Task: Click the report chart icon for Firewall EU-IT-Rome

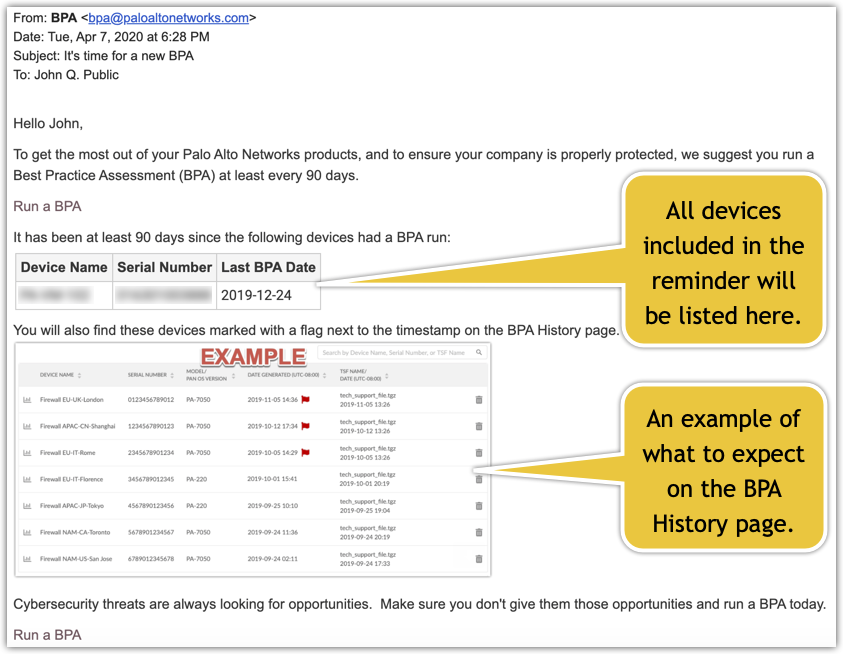Action: click(x=27, y=453)
